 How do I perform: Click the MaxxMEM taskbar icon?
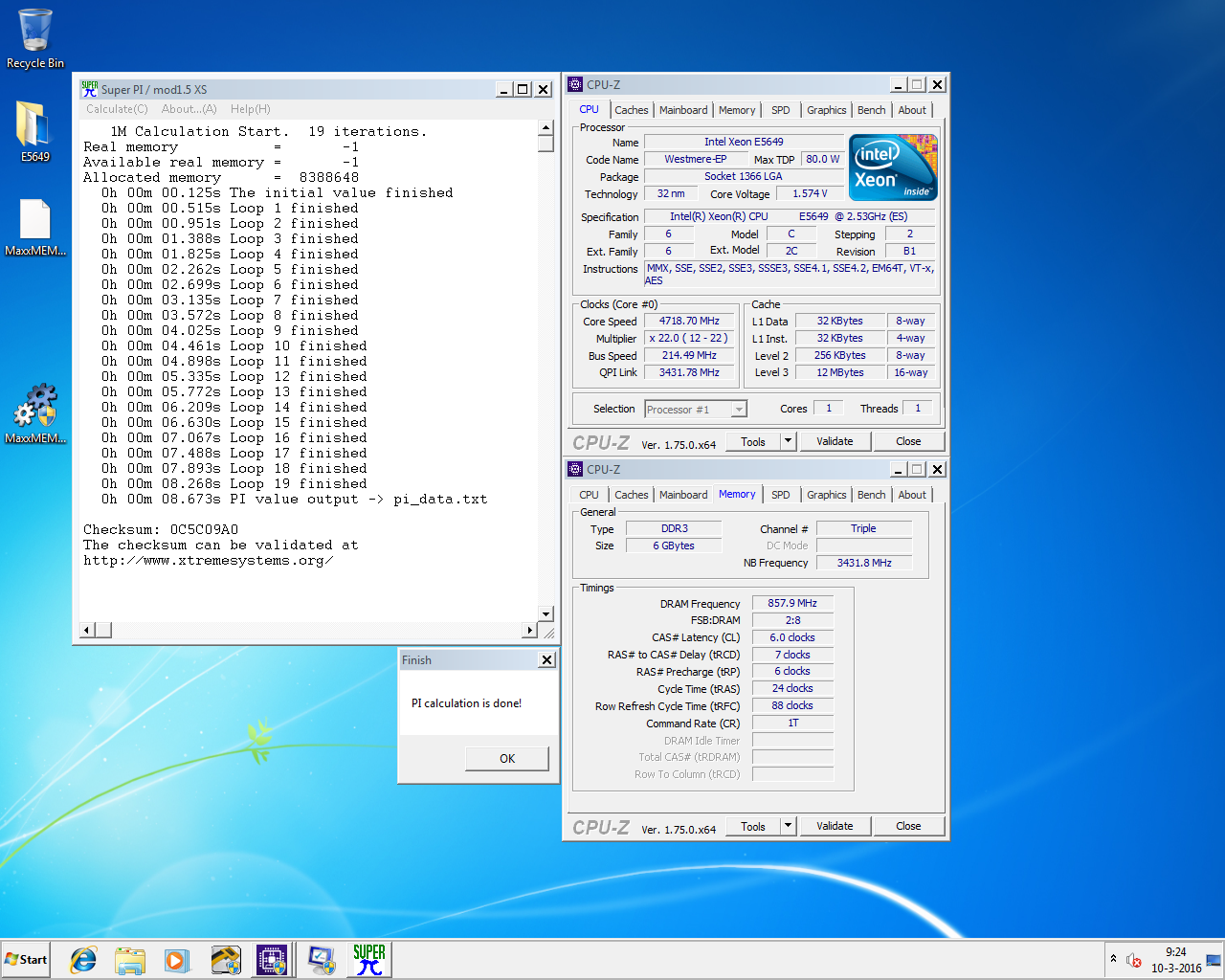pos(226,960)
